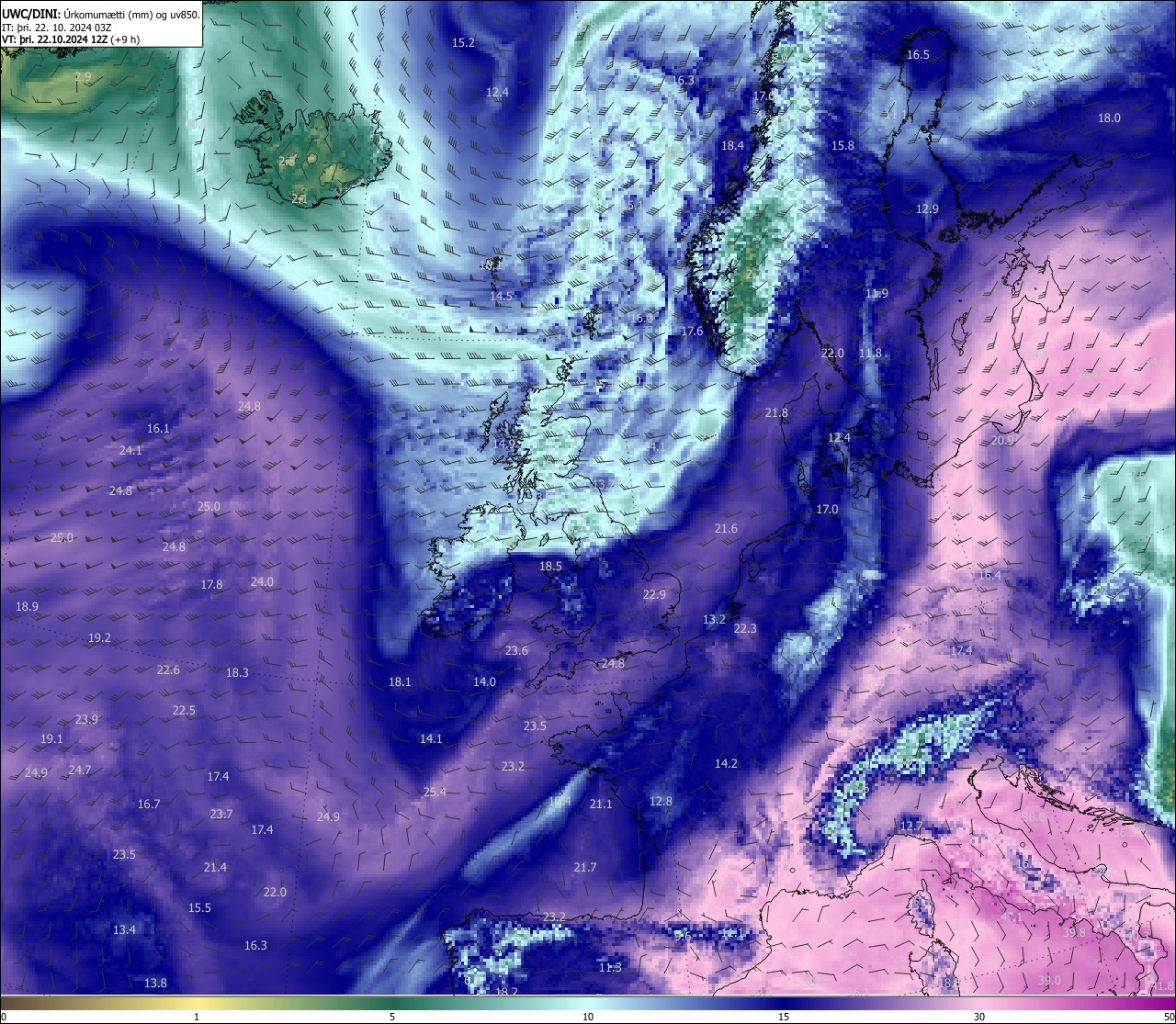Click the 18.3 value in the Atlantic
This screenshot has height=1024, width=1176.
click(x=237, y=673)
